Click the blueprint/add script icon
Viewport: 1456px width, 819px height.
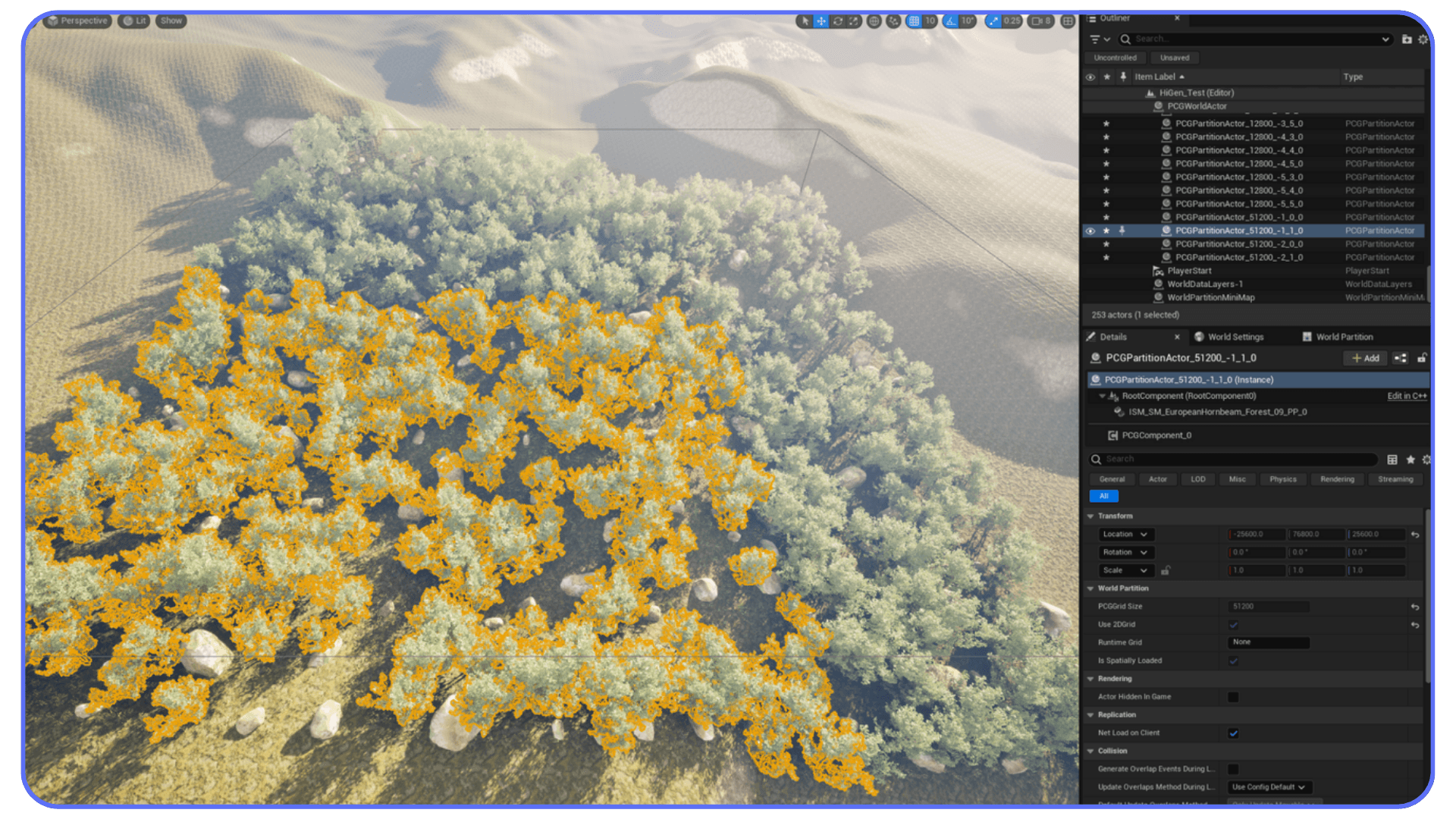click(x=1400, y=358)
